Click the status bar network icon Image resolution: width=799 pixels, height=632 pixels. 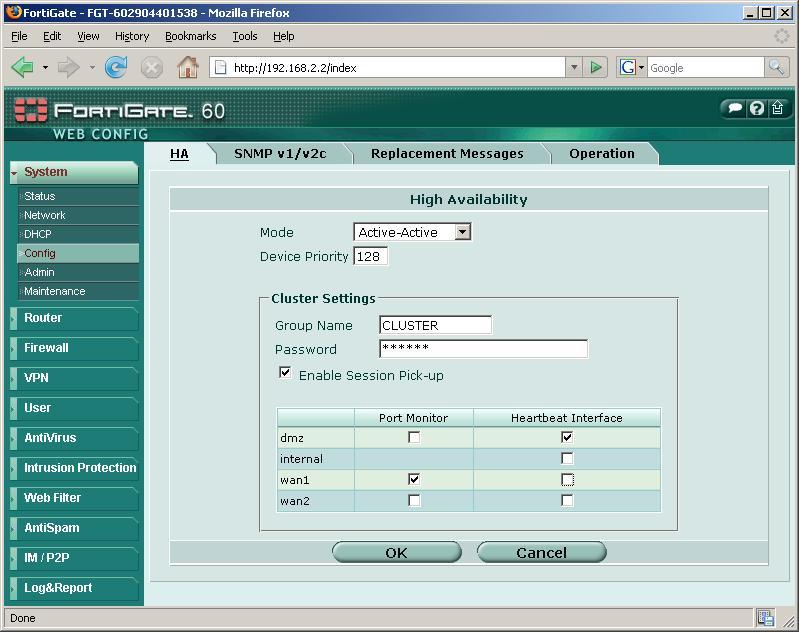(x=765, y=618)
